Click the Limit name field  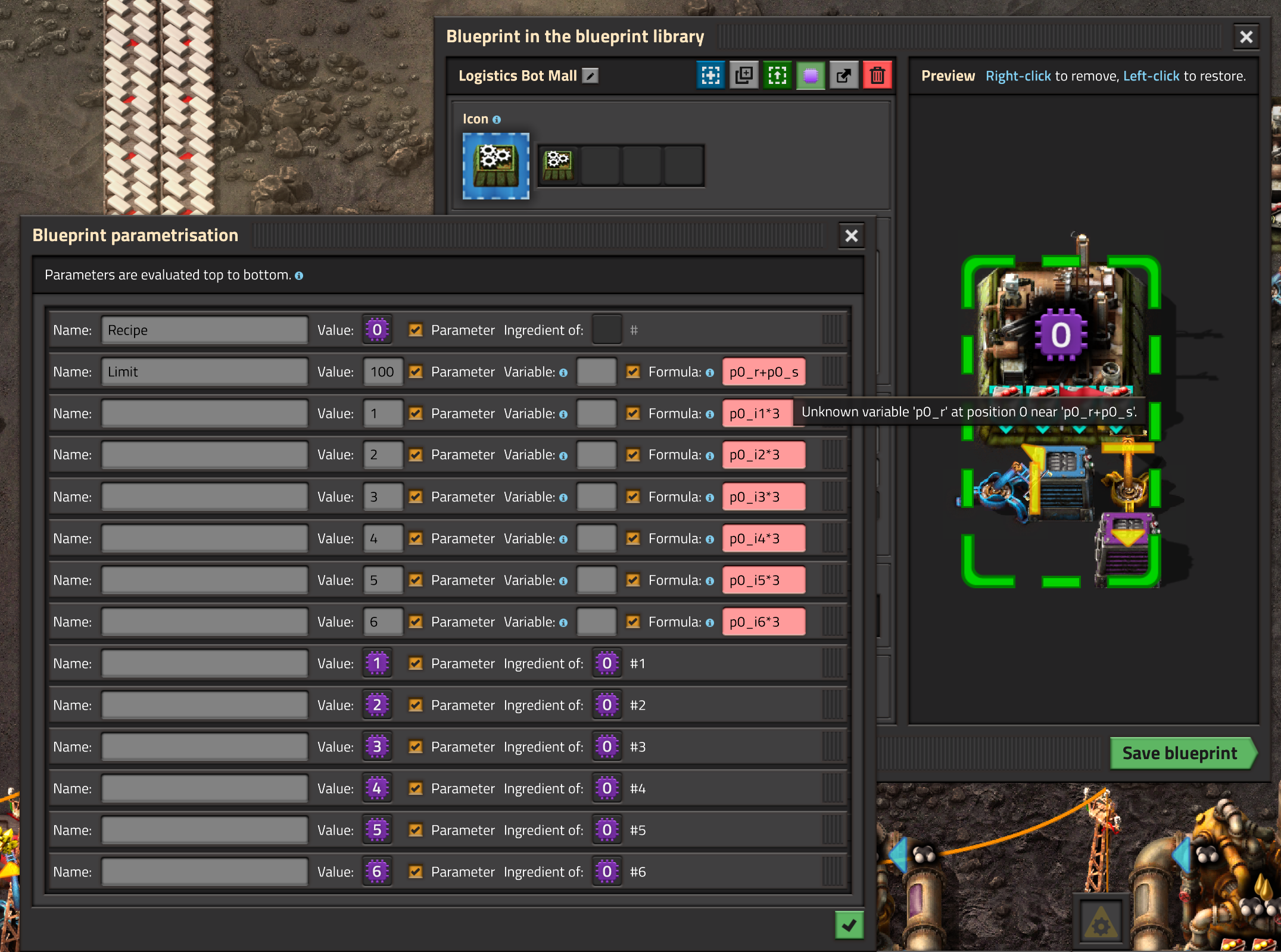(205, 372)
